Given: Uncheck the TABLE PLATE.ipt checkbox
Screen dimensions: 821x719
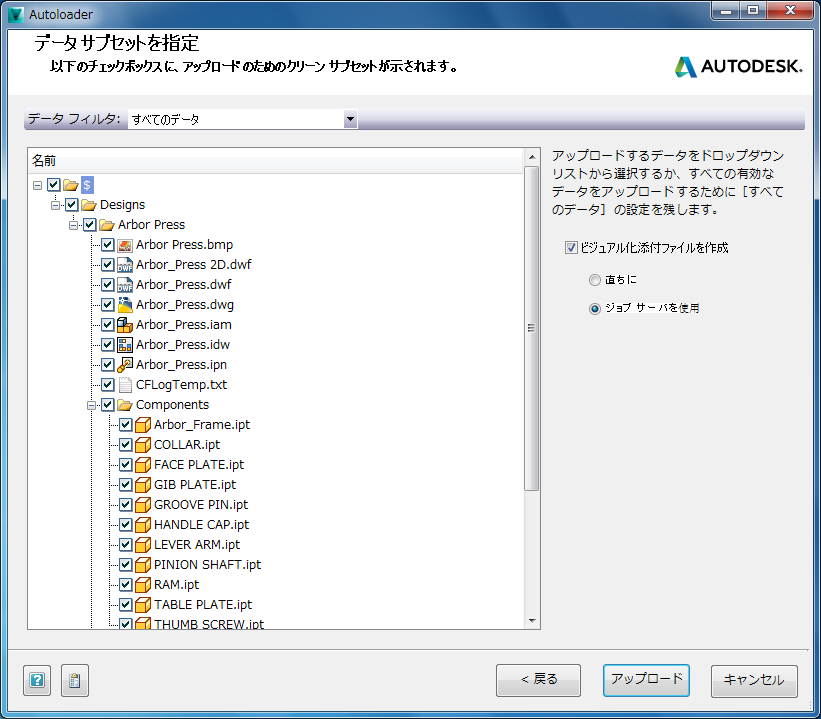Looking at the screenshot, I should 126,604.
